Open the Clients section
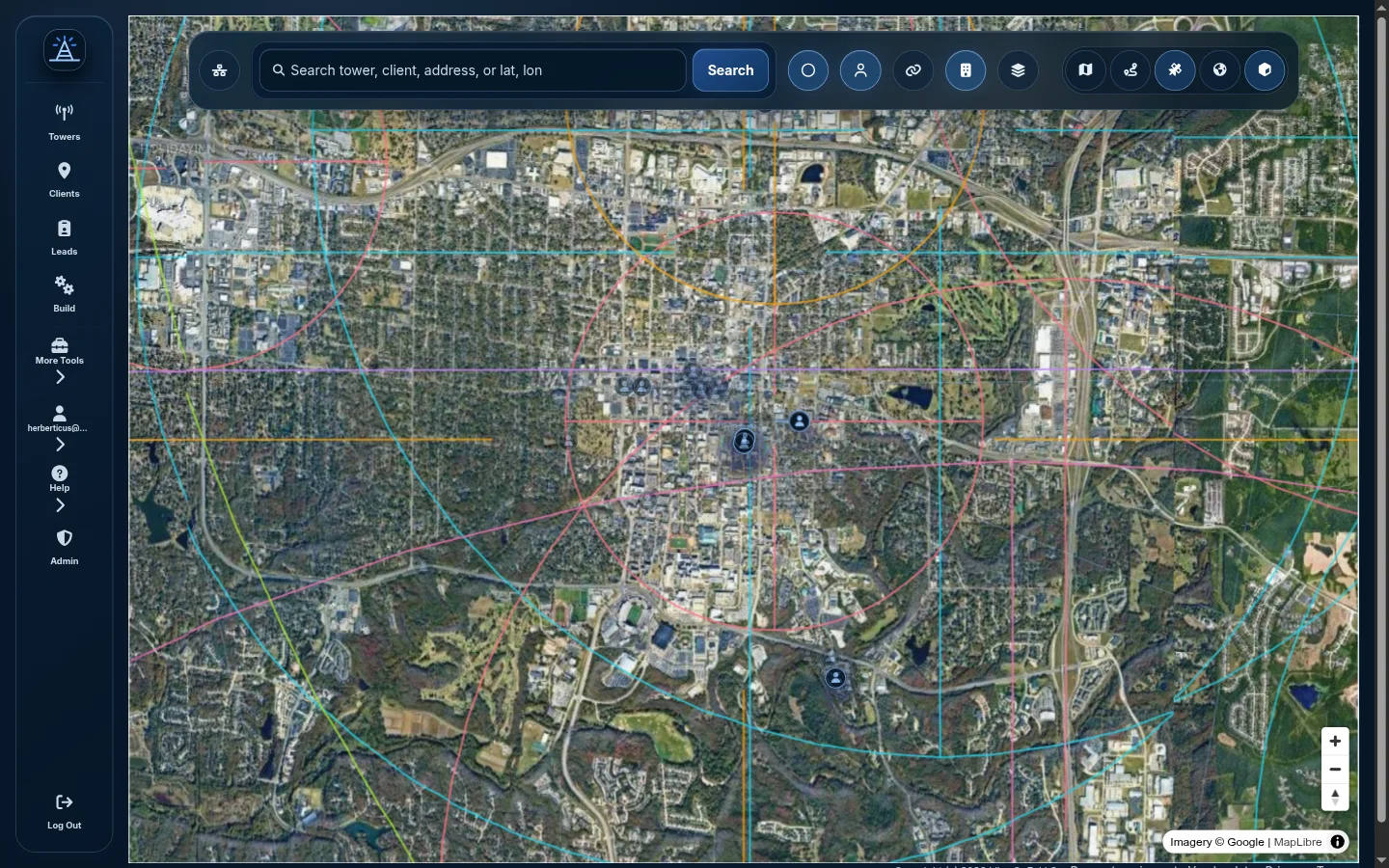 click(x=65, y=179)
